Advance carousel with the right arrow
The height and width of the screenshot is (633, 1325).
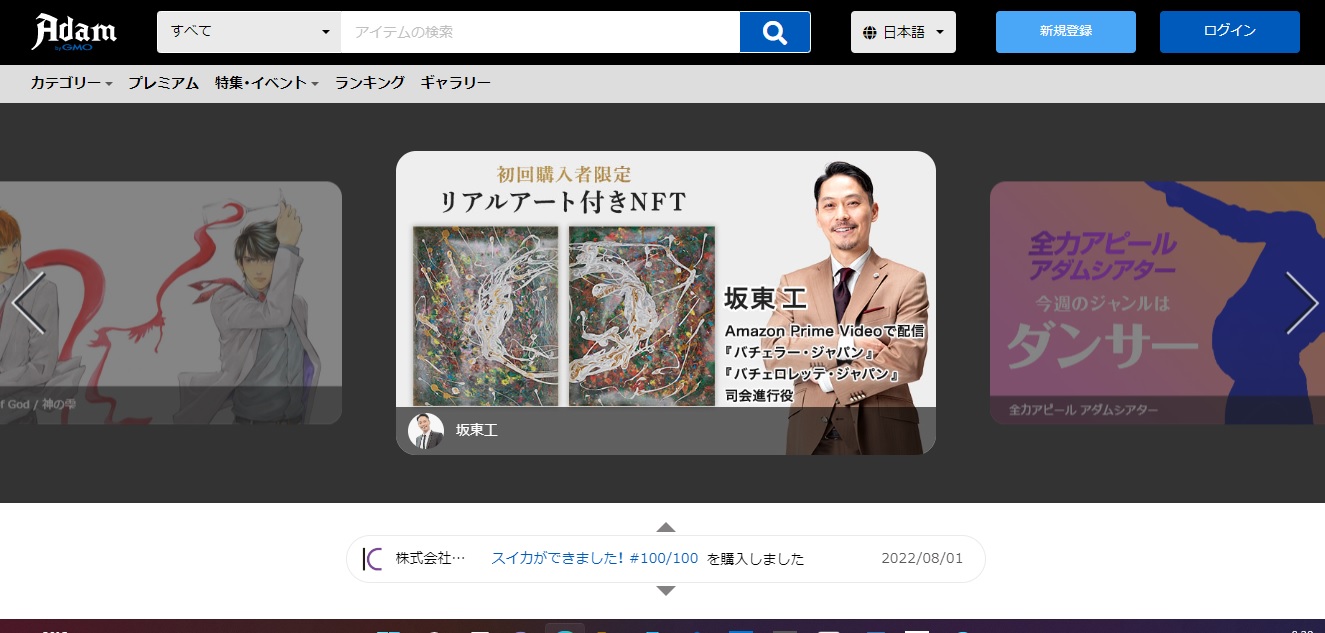pyautogui.click(x=1301, y=303)
